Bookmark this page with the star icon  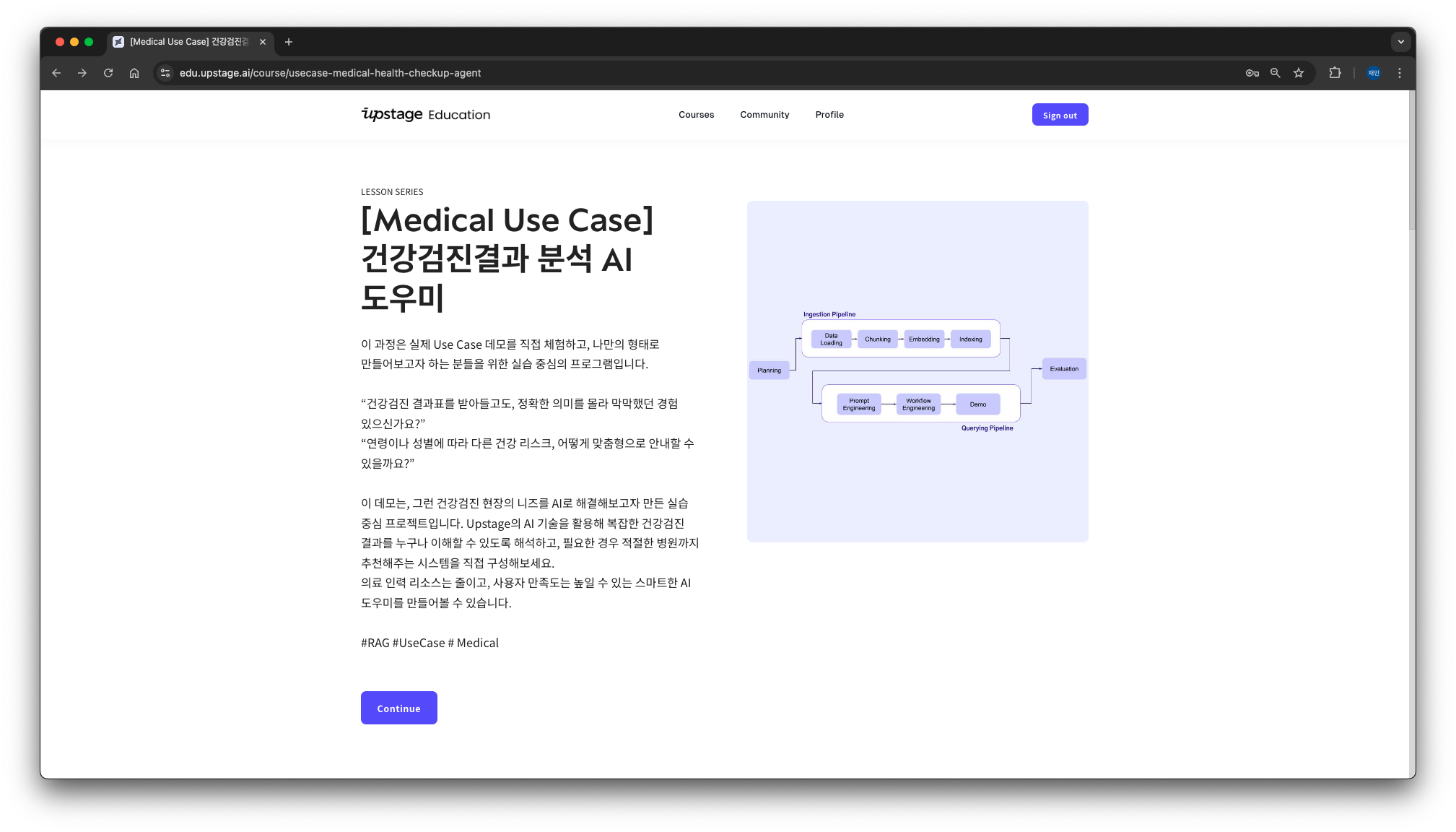point(1299,73)
